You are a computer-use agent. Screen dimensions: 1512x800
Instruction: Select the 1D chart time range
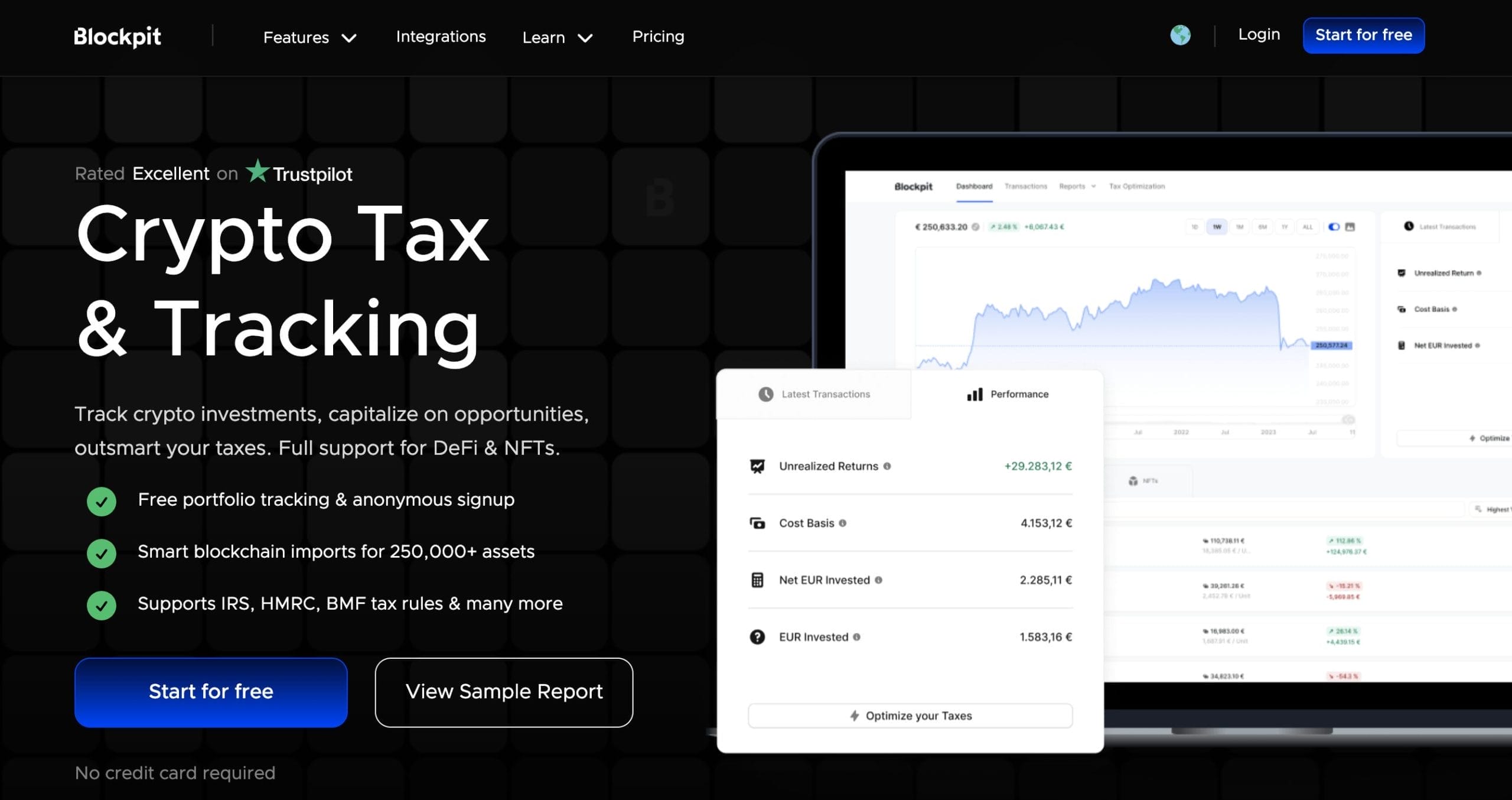pyautogui.click(x=1195, y=227)
